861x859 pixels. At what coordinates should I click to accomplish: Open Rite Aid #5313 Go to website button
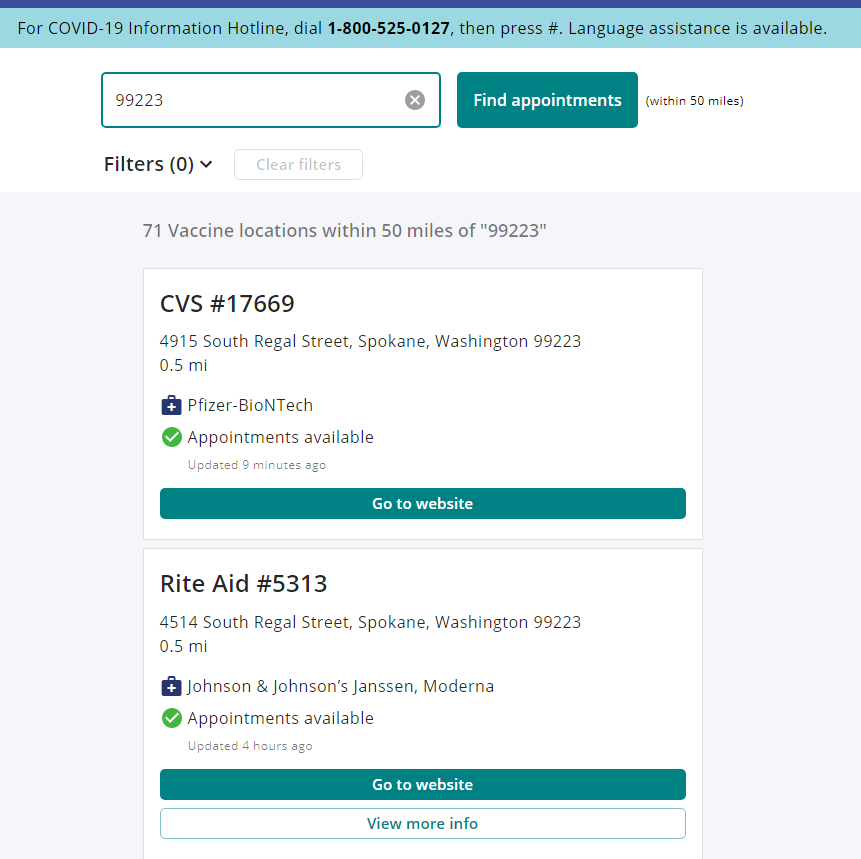422,784
